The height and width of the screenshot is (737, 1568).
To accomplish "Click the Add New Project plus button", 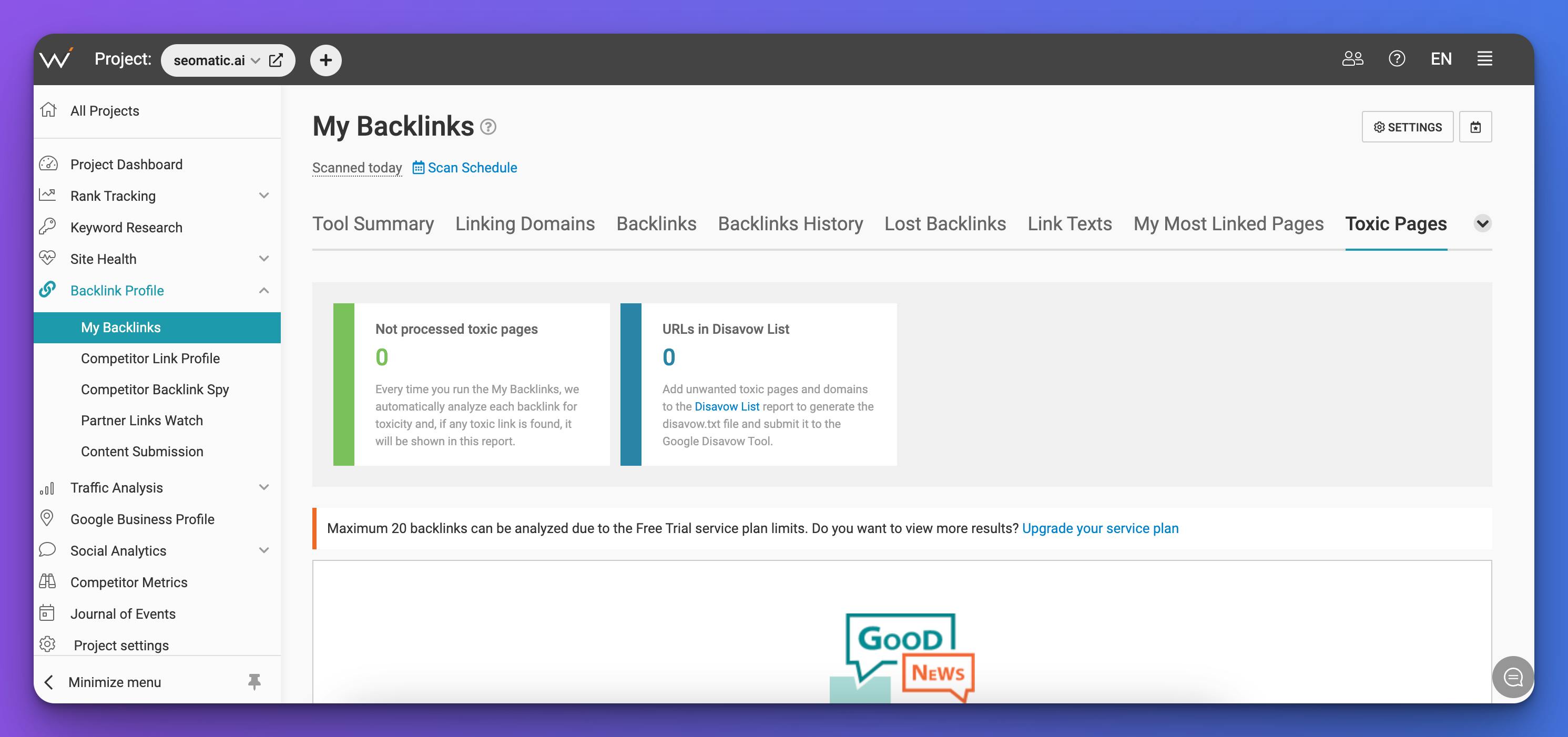I will pos(326,60).
